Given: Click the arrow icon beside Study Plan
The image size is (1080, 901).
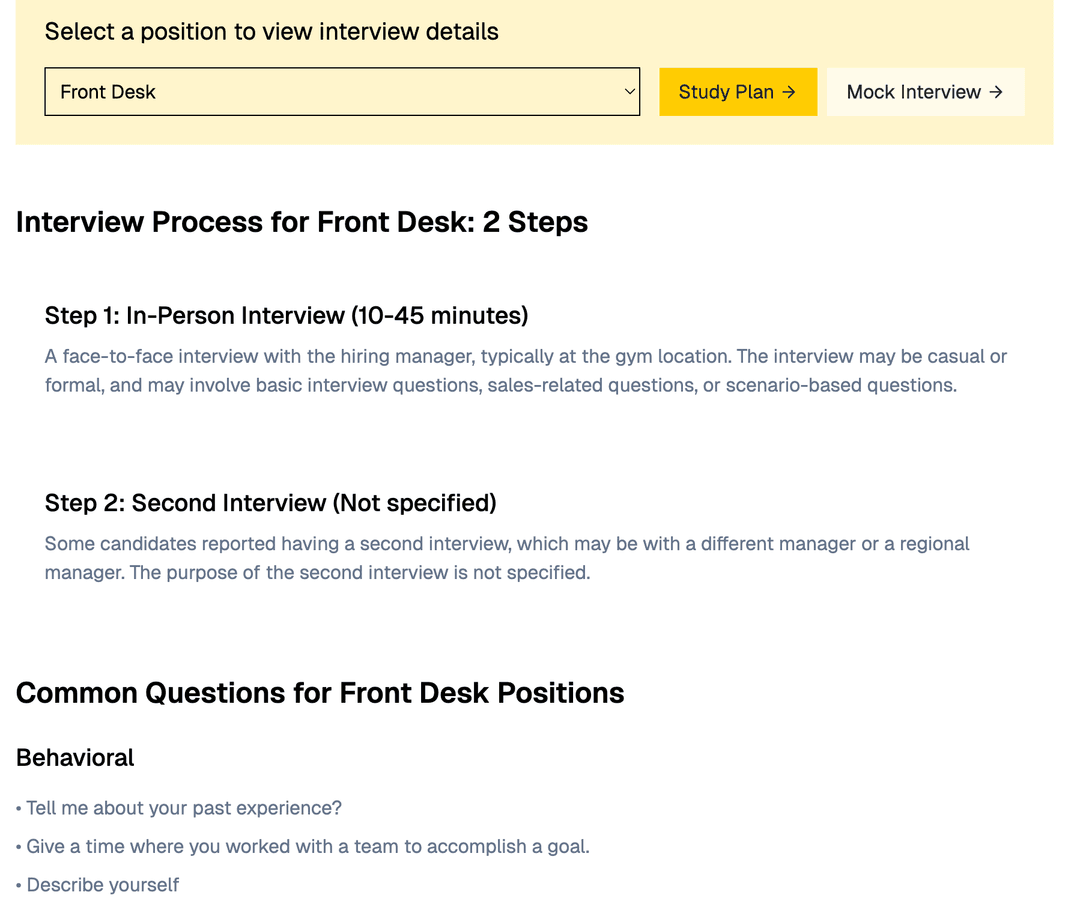Looking at the screenshot, I should [x=789, y=92].
